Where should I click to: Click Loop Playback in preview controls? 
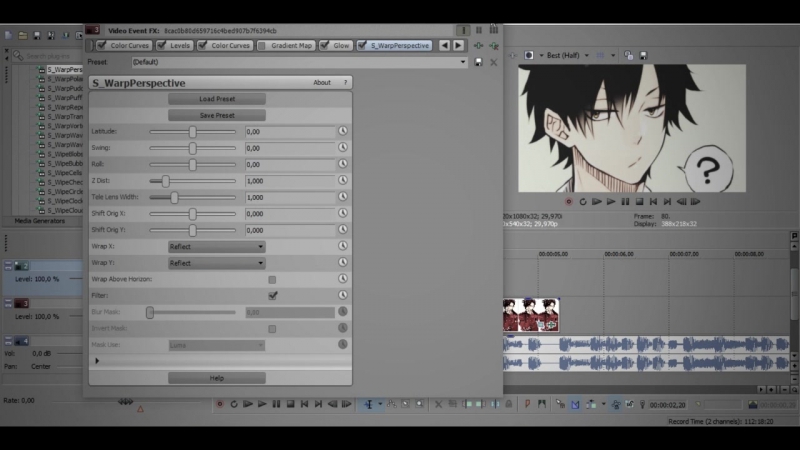583,202
